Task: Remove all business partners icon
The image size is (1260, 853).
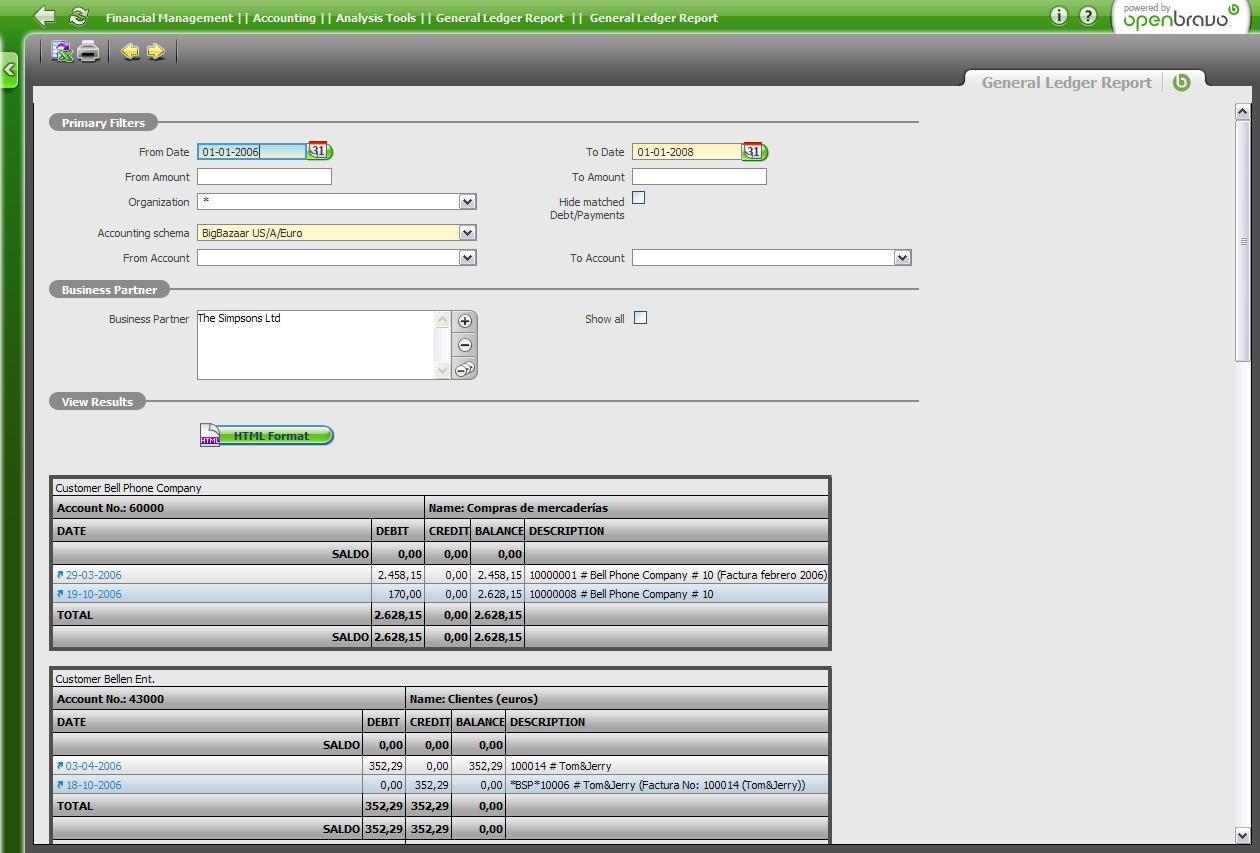Action: 465,369
